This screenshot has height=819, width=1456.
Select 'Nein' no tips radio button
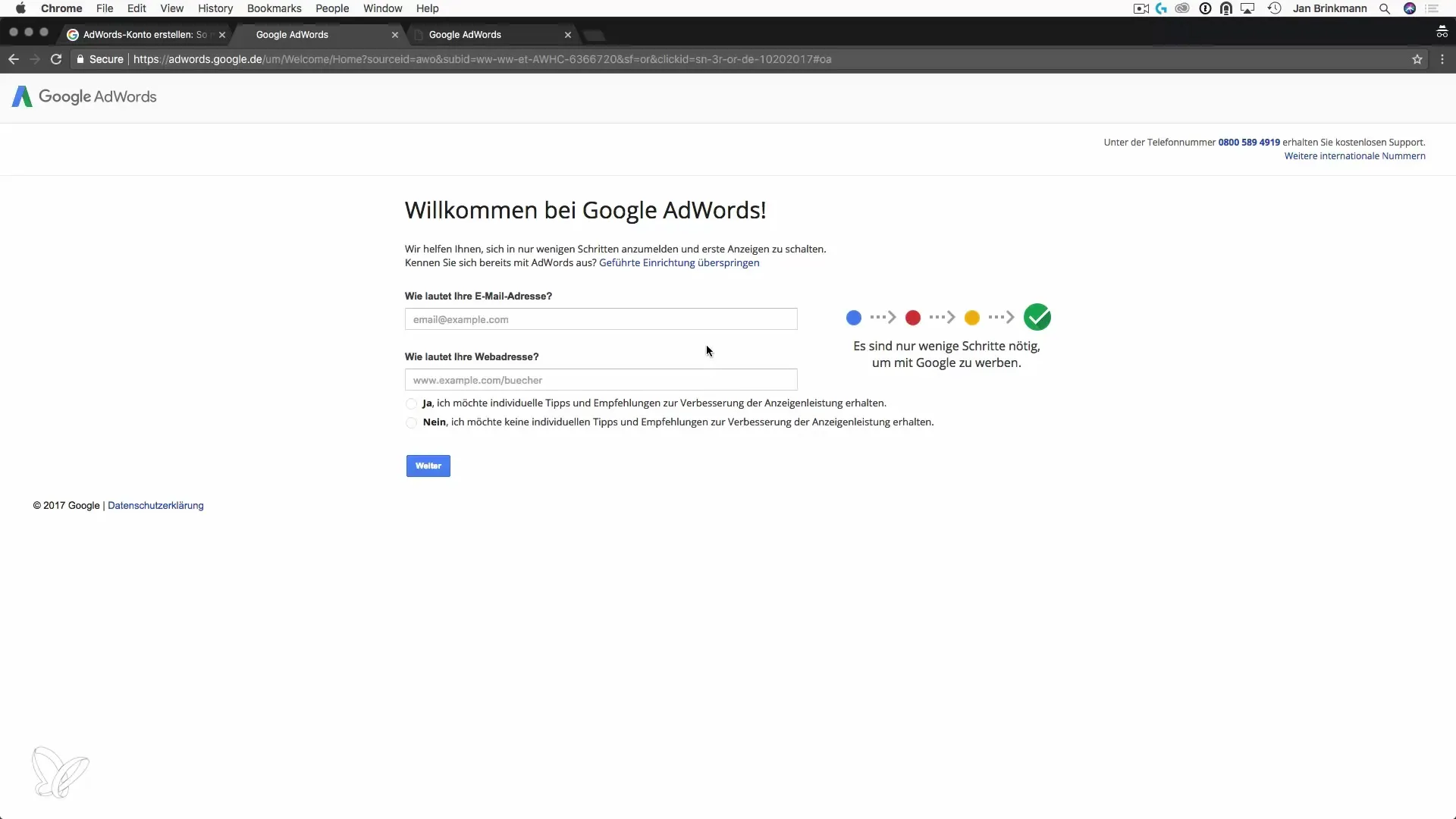pos(411,422)
